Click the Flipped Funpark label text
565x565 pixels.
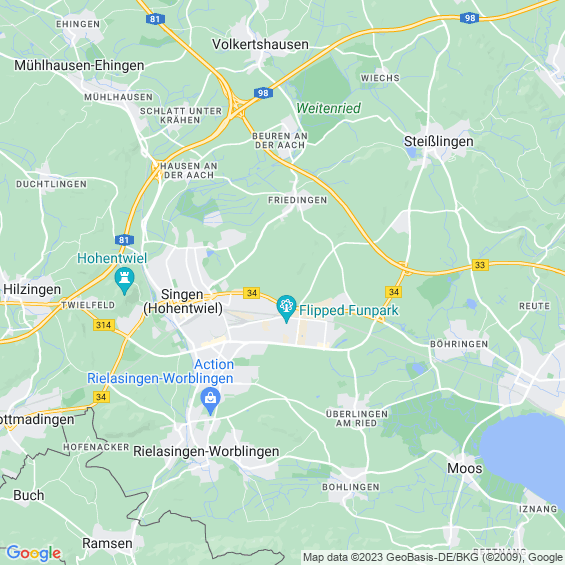pyautogui.click(x=349, y=310)
